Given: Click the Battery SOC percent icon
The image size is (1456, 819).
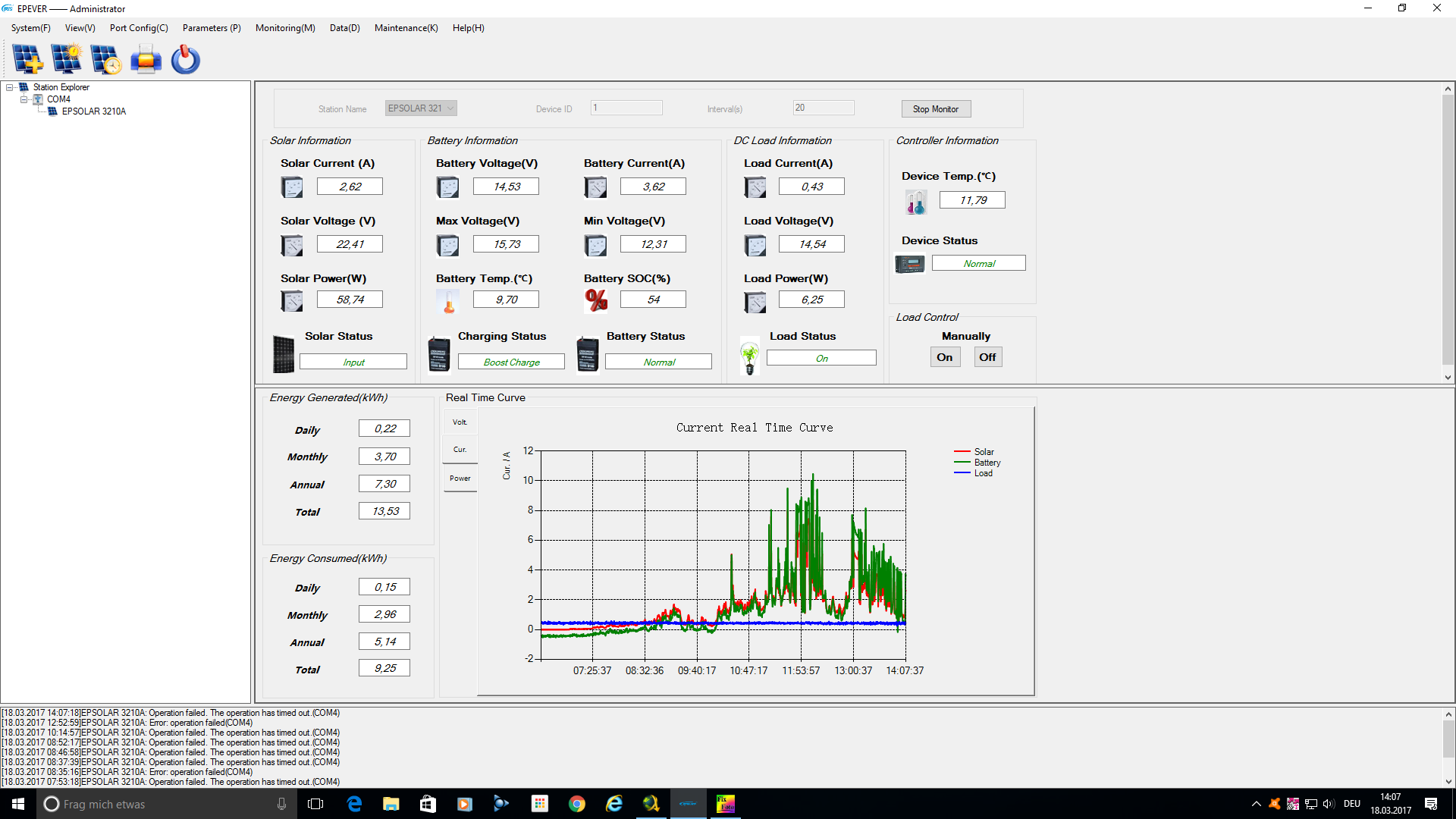Looking at the screenshot, I should 596,300.
